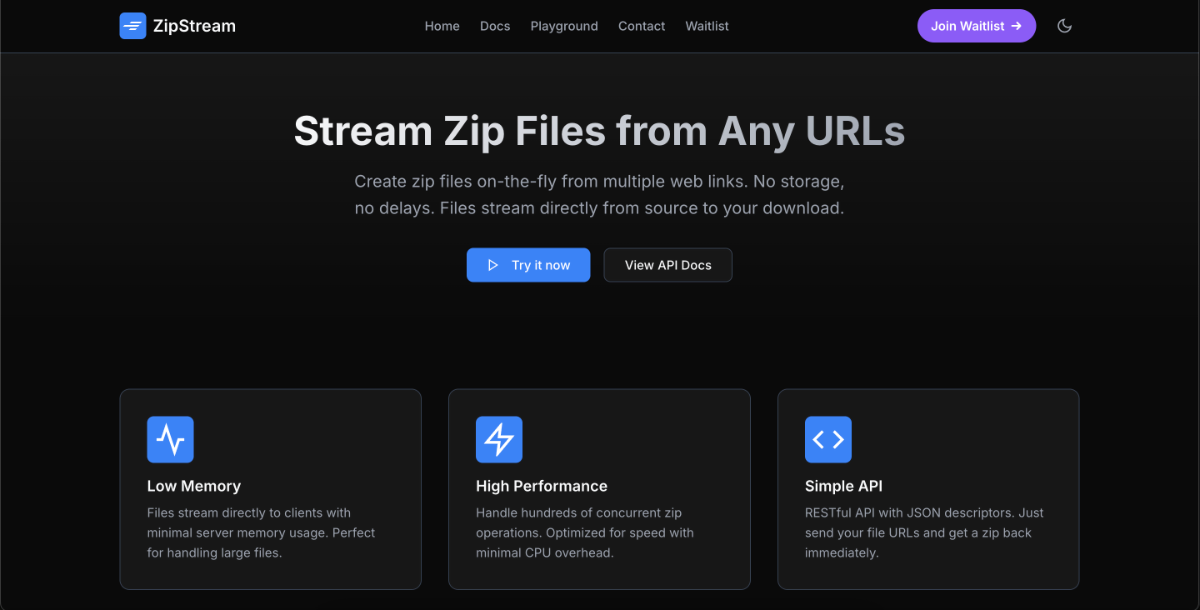This screenshot has height=610, width=1200.
Task: Click the play triangle icon in Try it now
Action: [493, 265]
